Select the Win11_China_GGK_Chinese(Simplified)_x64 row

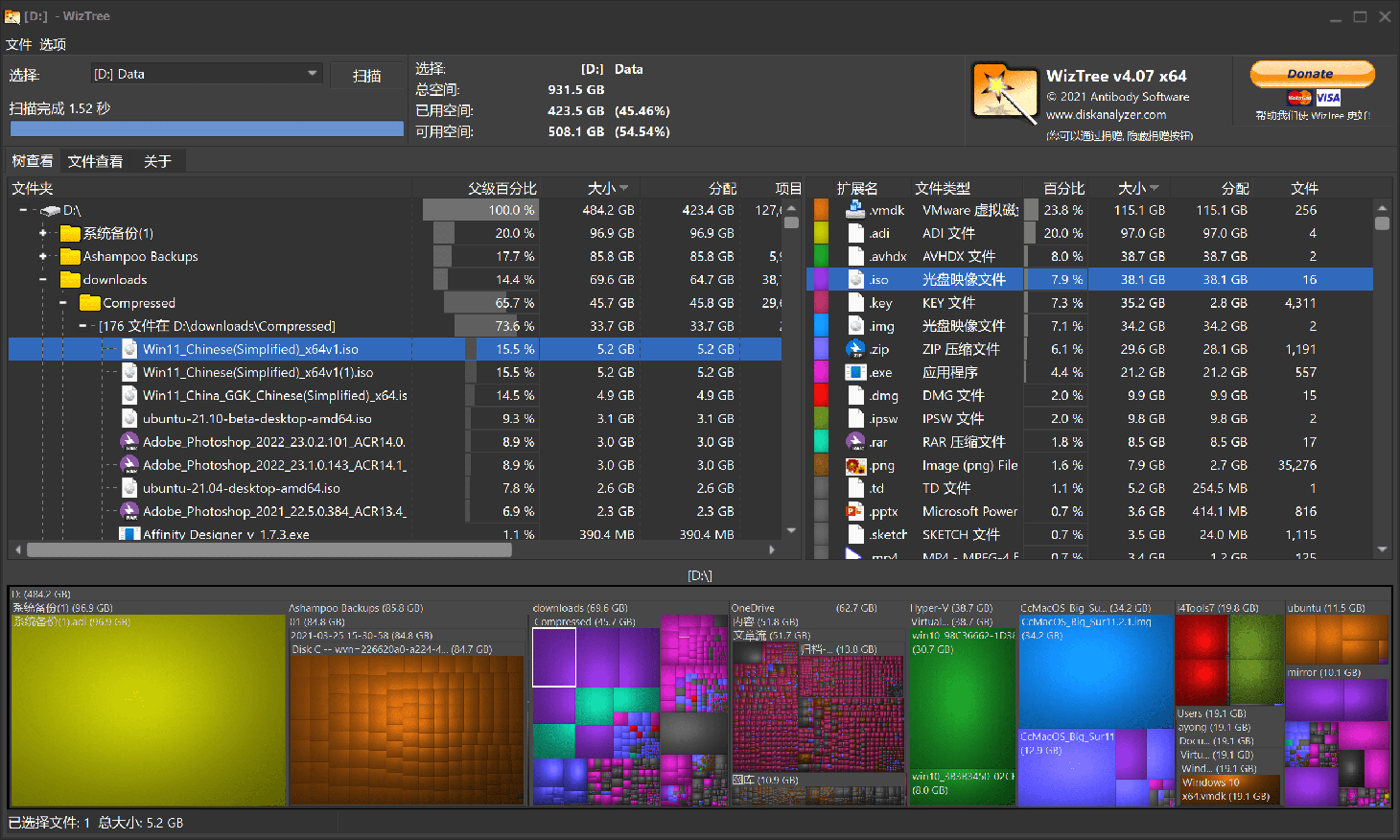tap(395, 395)
